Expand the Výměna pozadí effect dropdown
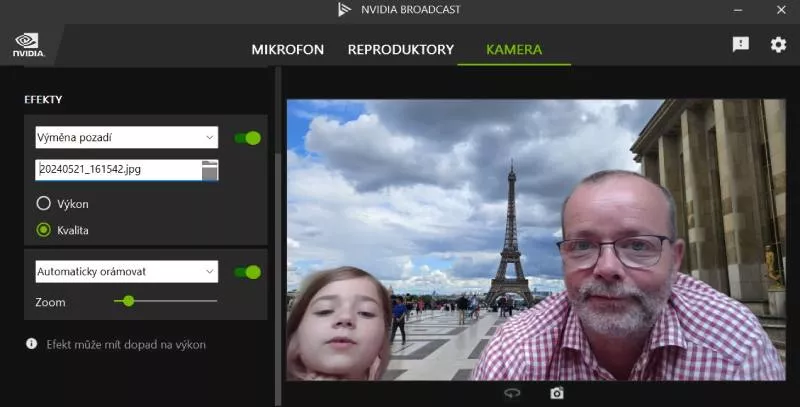Screen dimensions: 800x407 tap(125, 137)
